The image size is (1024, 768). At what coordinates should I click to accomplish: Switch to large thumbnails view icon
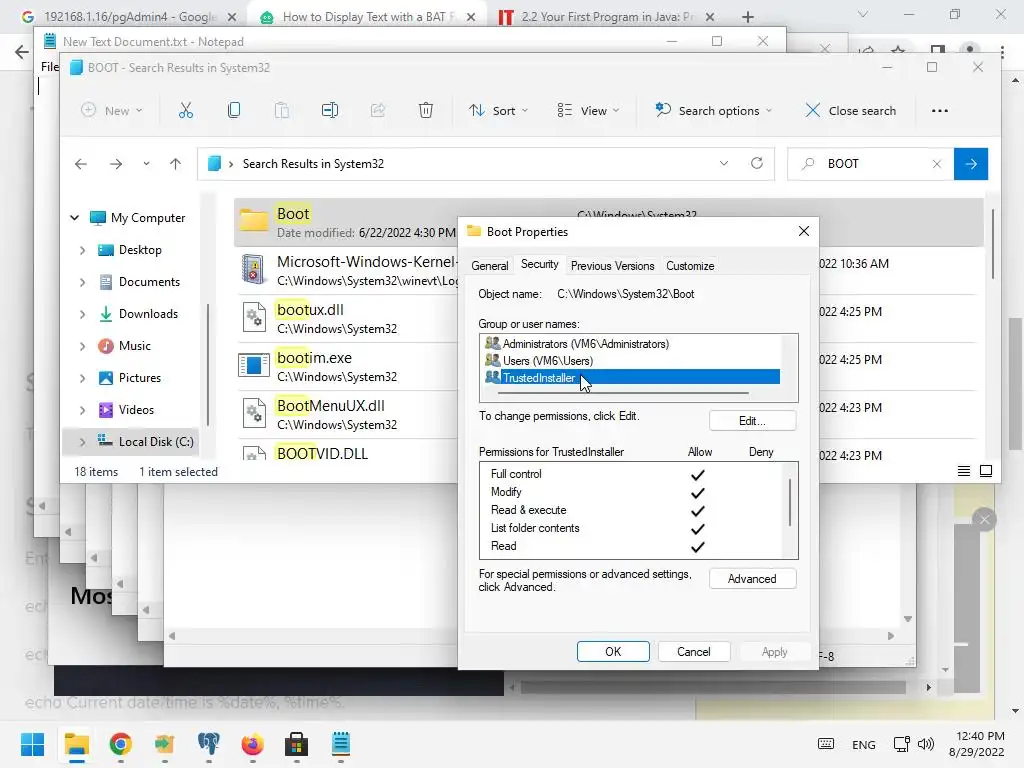tap(986, 471)
